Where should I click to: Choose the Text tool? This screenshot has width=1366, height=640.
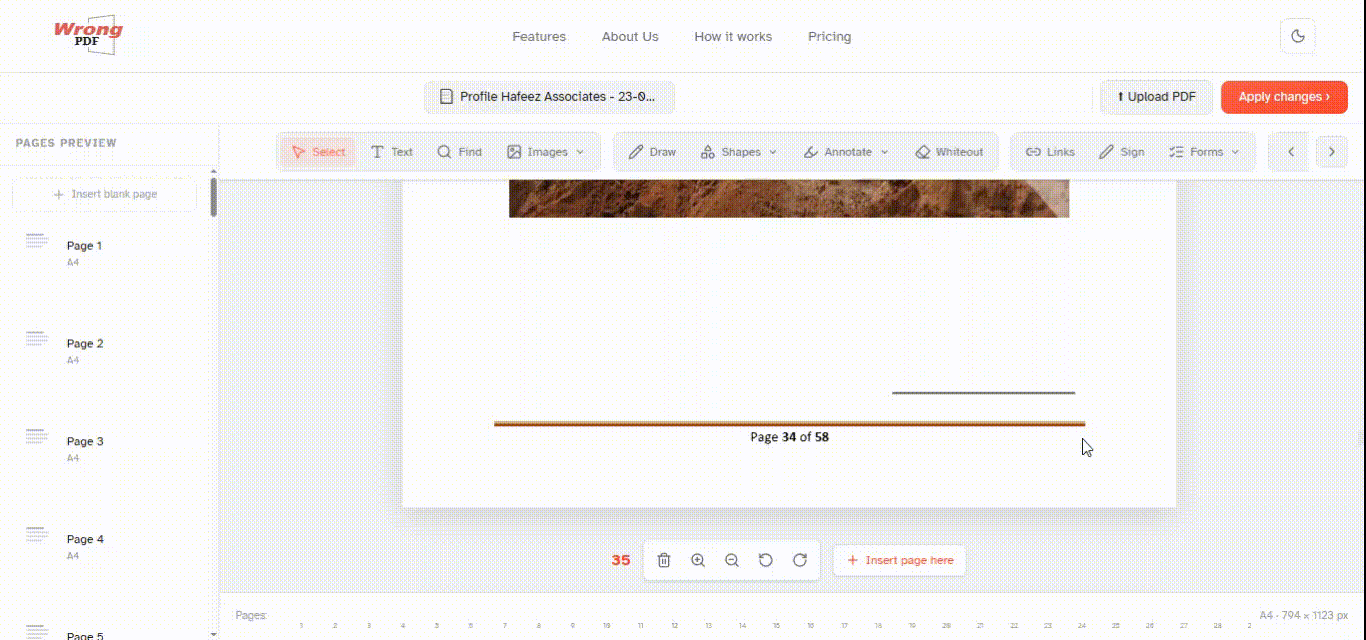click(391, 152)
